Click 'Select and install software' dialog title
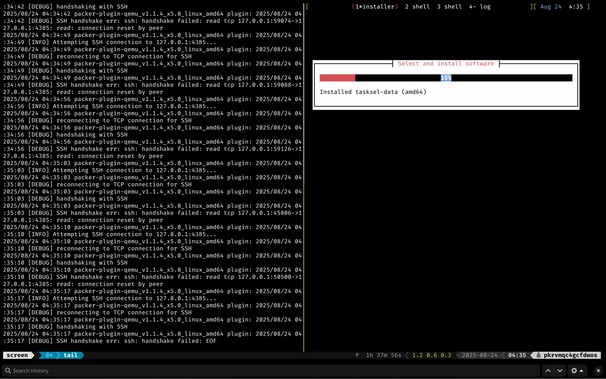Viewport: 606px width, 379px height. point(446,63)
